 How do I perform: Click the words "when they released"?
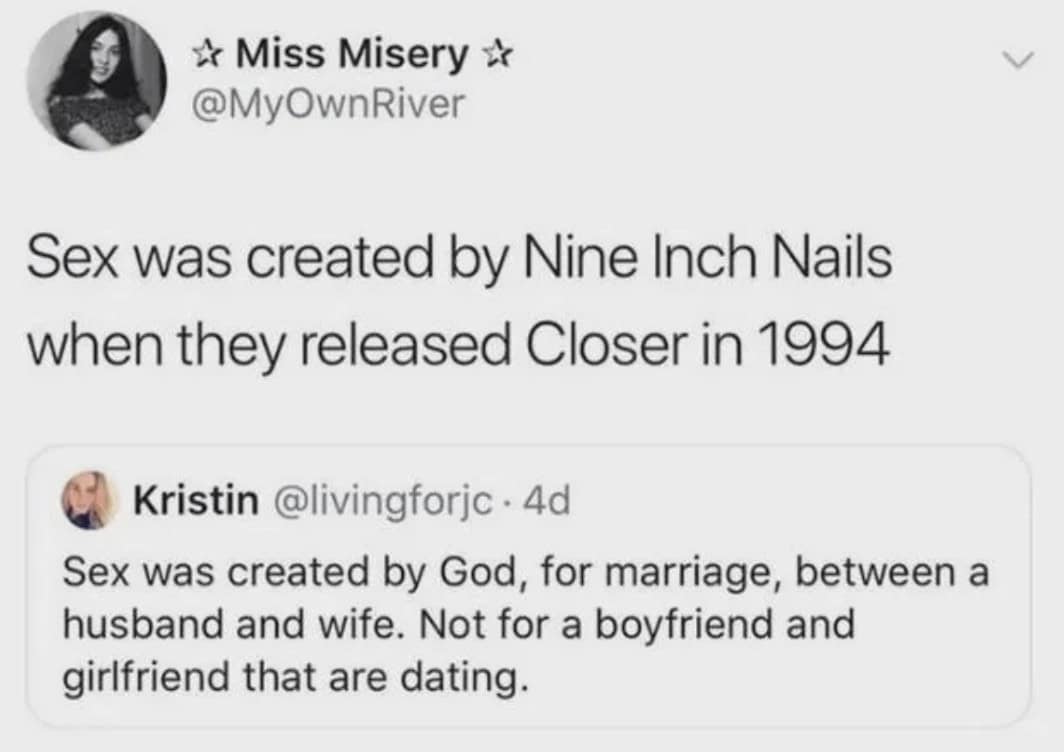click(x=251, y=345)
